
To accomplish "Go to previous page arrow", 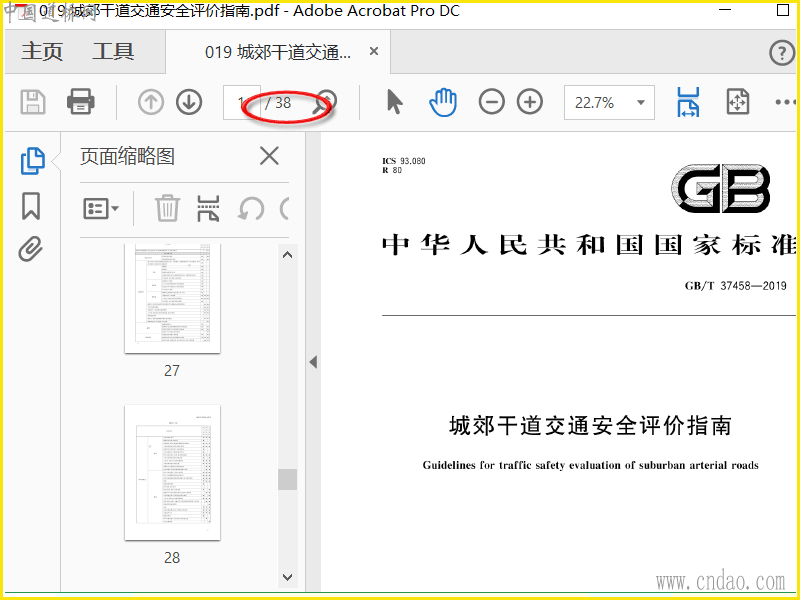I will click(151, 102).
